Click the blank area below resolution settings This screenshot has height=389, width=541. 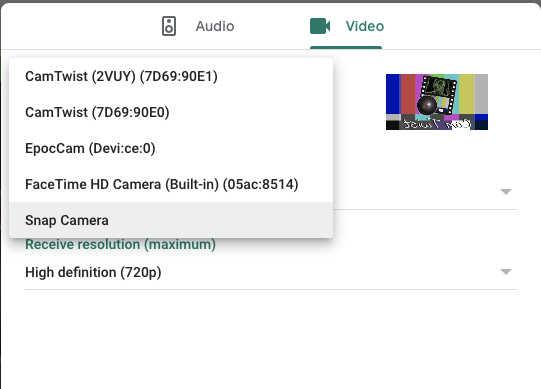[271, 338]
